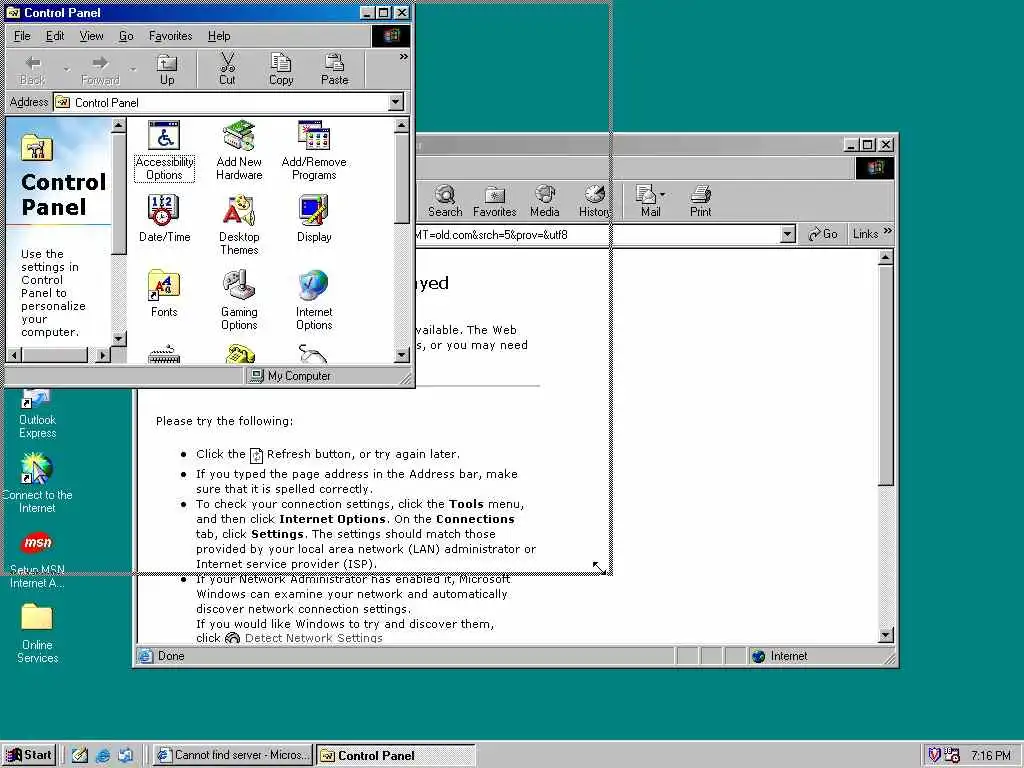Click Search in Internet Explorer toolbar
1024x768 pixels.
coord(445,201)
